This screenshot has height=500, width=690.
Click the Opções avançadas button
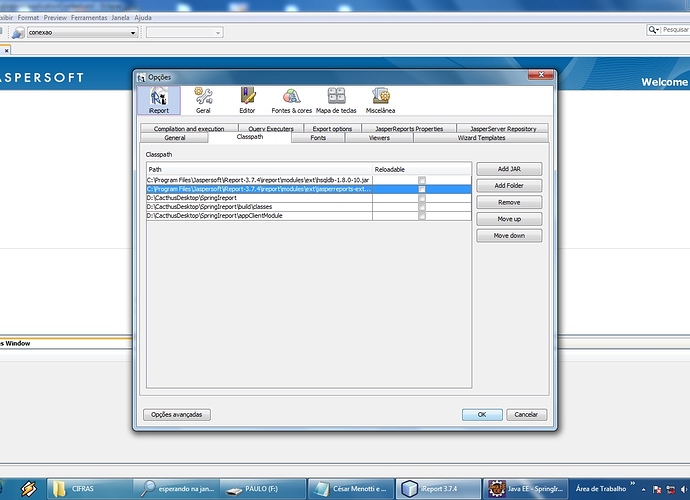[x=176, y=415]
